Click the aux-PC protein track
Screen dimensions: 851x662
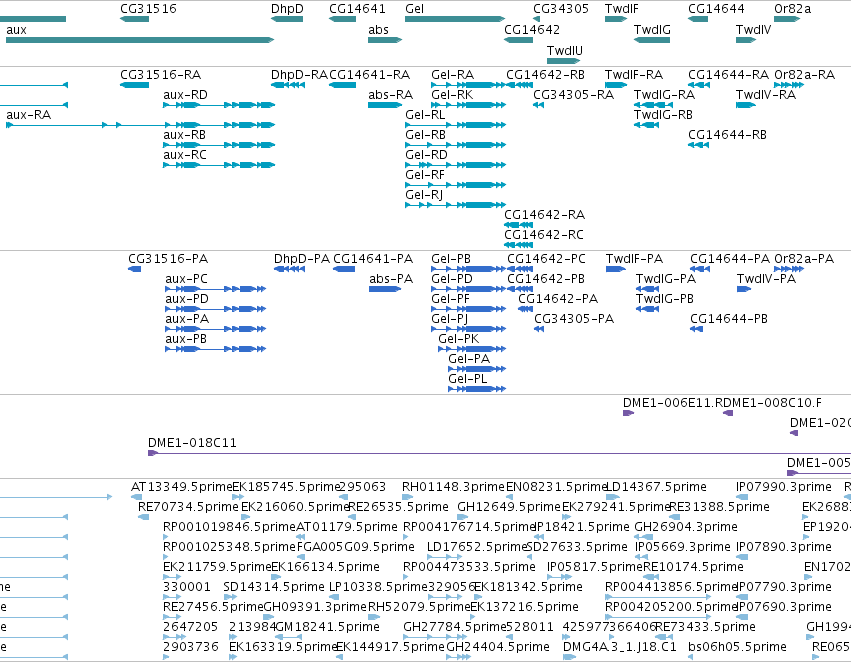point(215,289)
